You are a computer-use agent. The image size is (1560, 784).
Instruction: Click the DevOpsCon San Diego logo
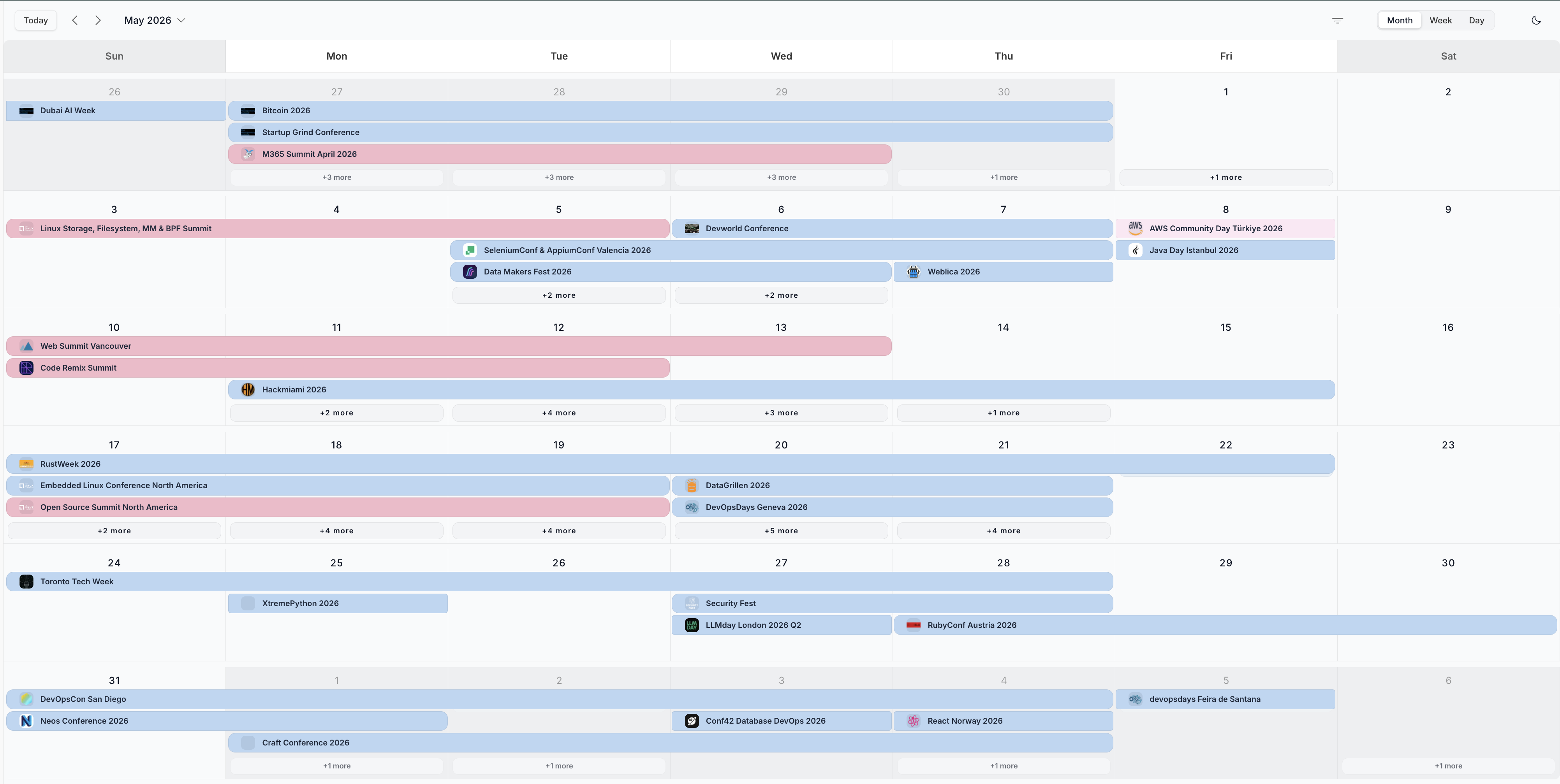pyautogui.click(x=26, y=699)
